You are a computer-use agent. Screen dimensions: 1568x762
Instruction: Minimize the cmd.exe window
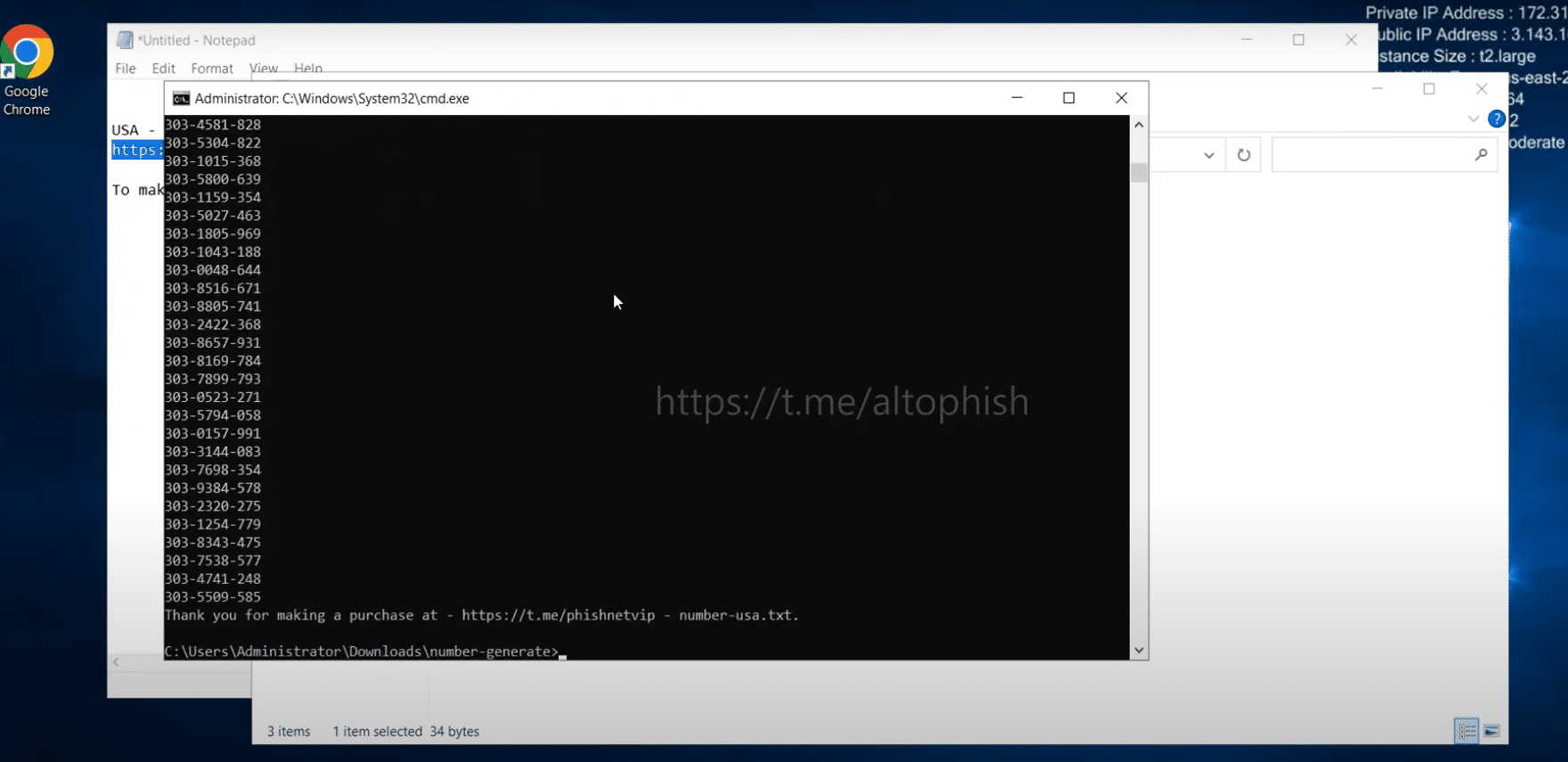click(1017, 98)
